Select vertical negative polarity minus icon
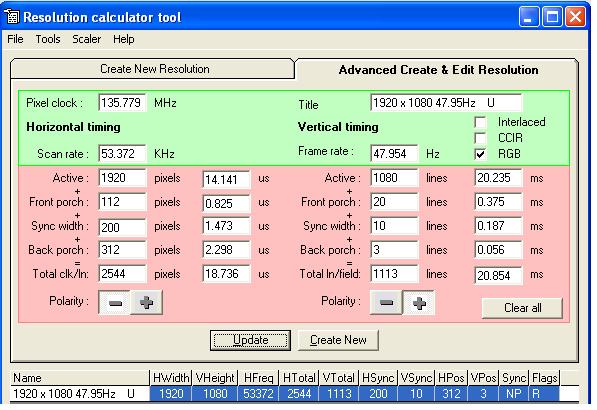This screenshot has width=597, height=410. 386,303
